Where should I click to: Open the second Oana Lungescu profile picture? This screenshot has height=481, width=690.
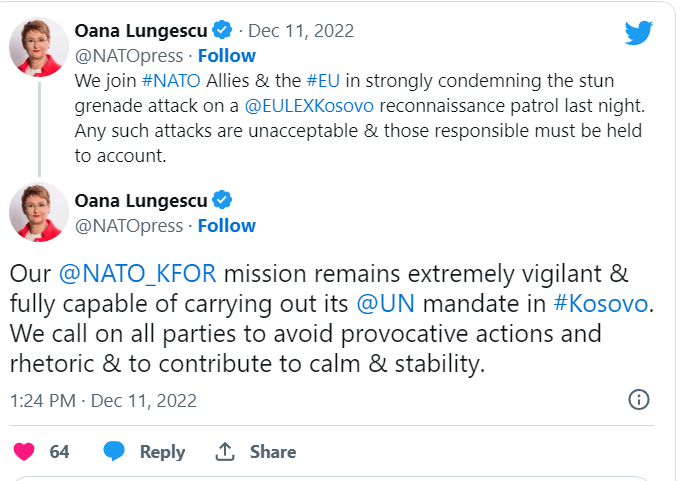click(x=39, y=211)
